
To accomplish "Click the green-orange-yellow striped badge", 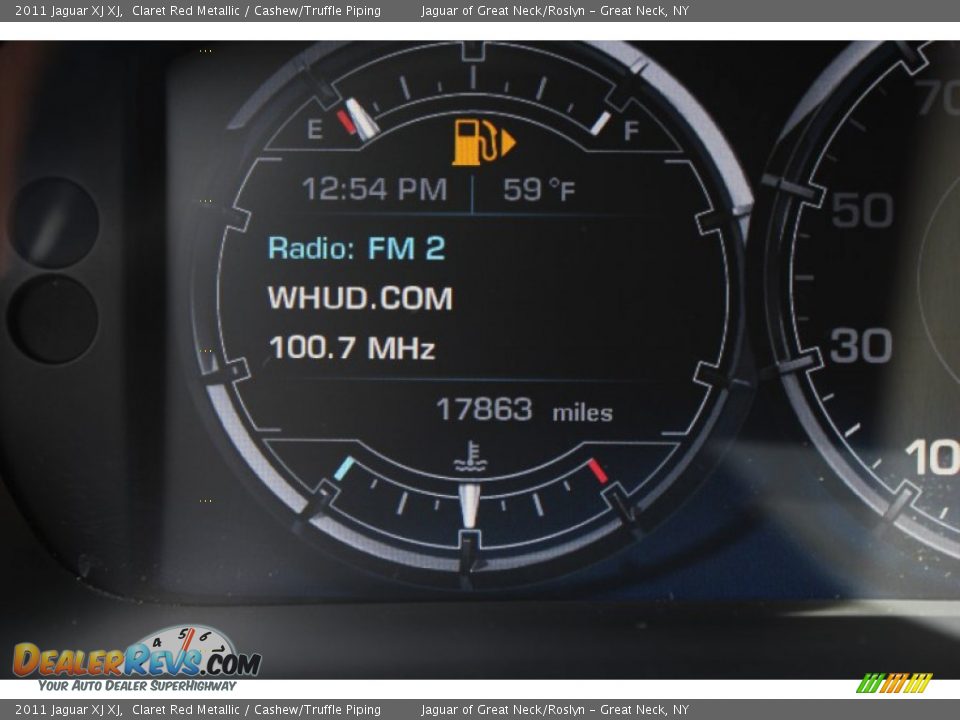I will (894, 683).
